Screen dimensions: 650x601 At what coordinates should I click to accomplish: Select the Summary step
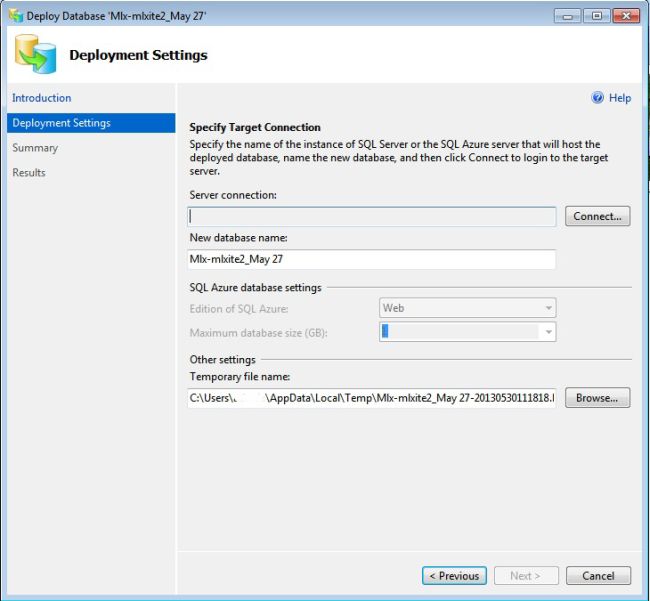pos(35,148)
